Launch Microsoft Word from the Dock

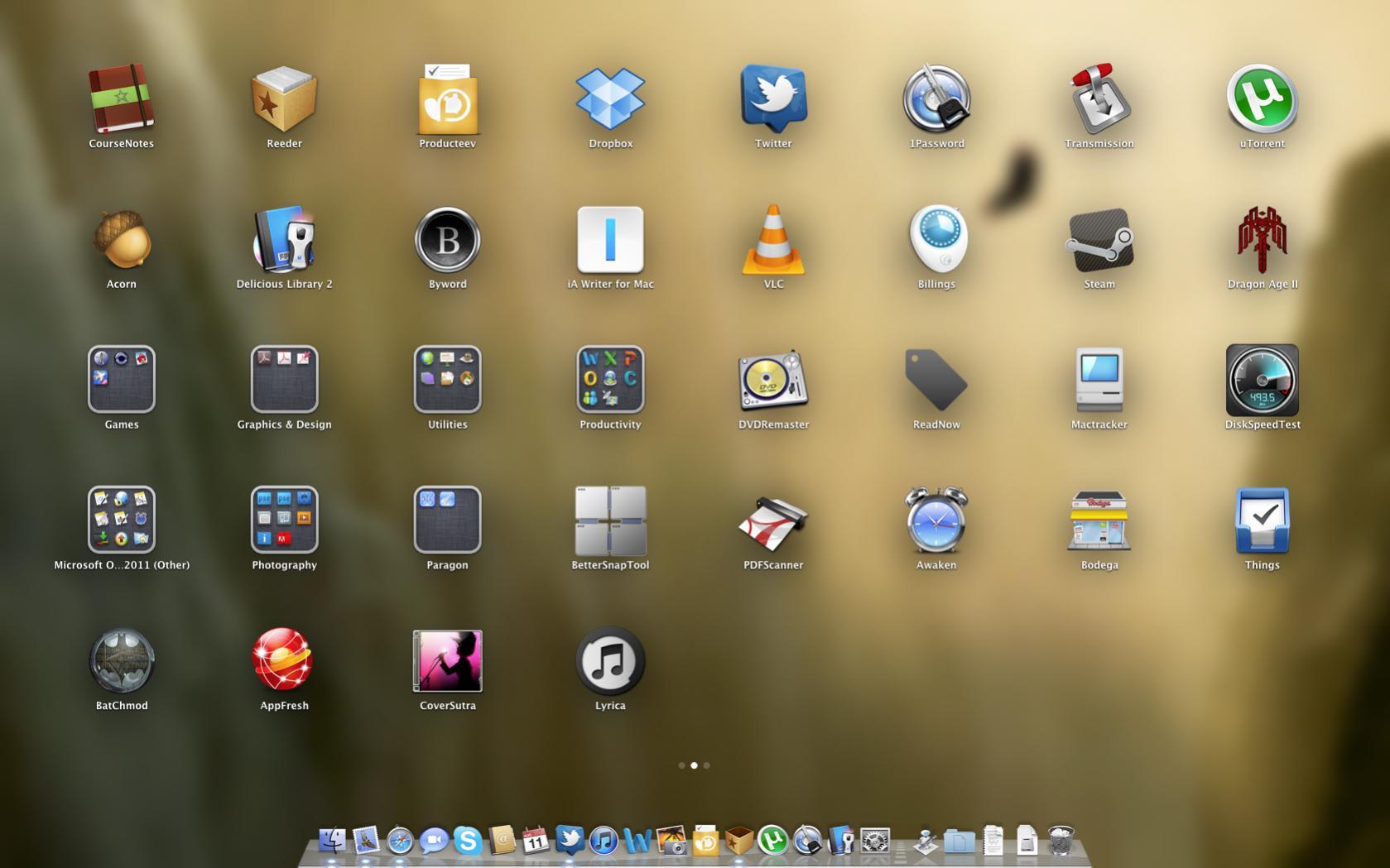(637, 841)
